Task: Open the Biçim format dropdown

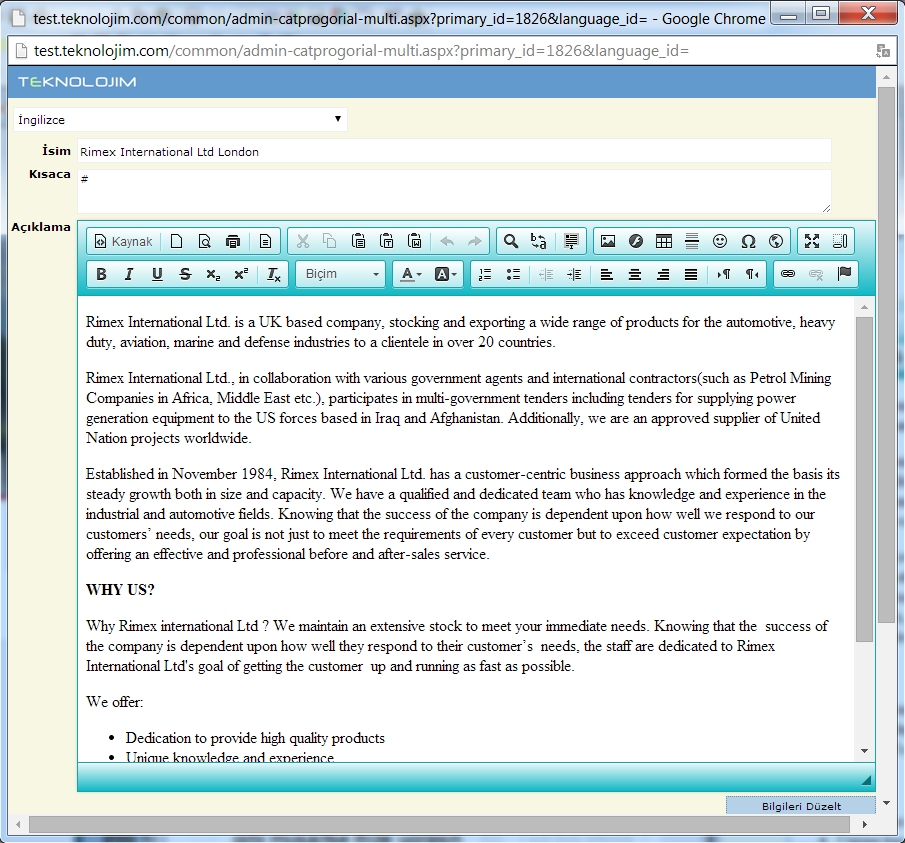Action: pos(341,274)
